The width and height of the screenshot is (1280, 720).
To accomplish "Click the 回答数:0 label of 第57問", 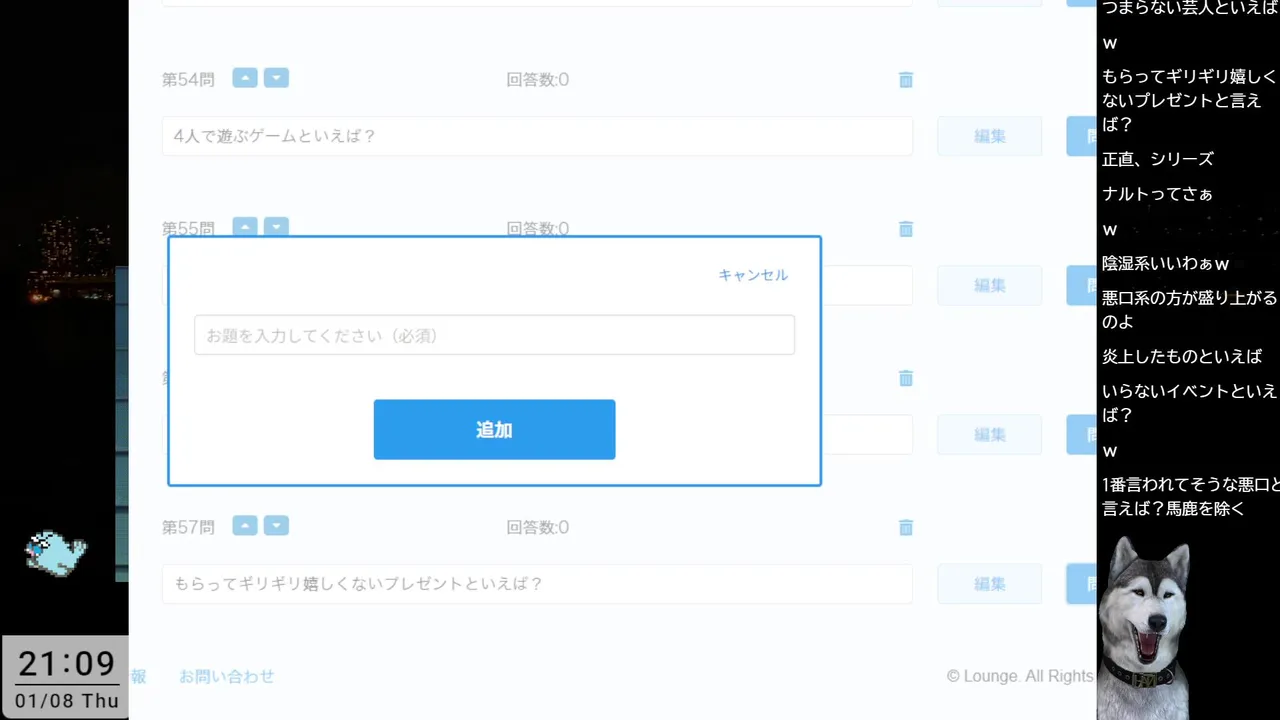I will tap(537, 527).
